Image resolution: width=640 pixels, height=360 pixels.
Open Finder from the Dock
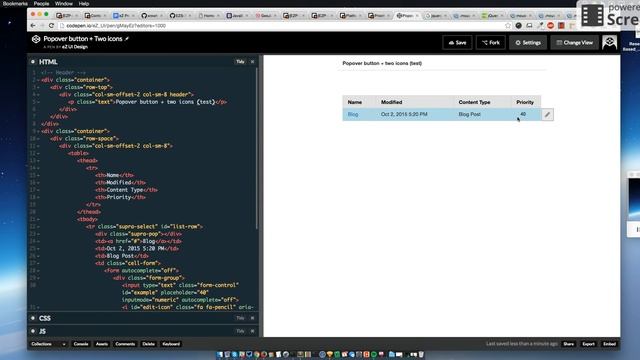[x=220, y=354]
